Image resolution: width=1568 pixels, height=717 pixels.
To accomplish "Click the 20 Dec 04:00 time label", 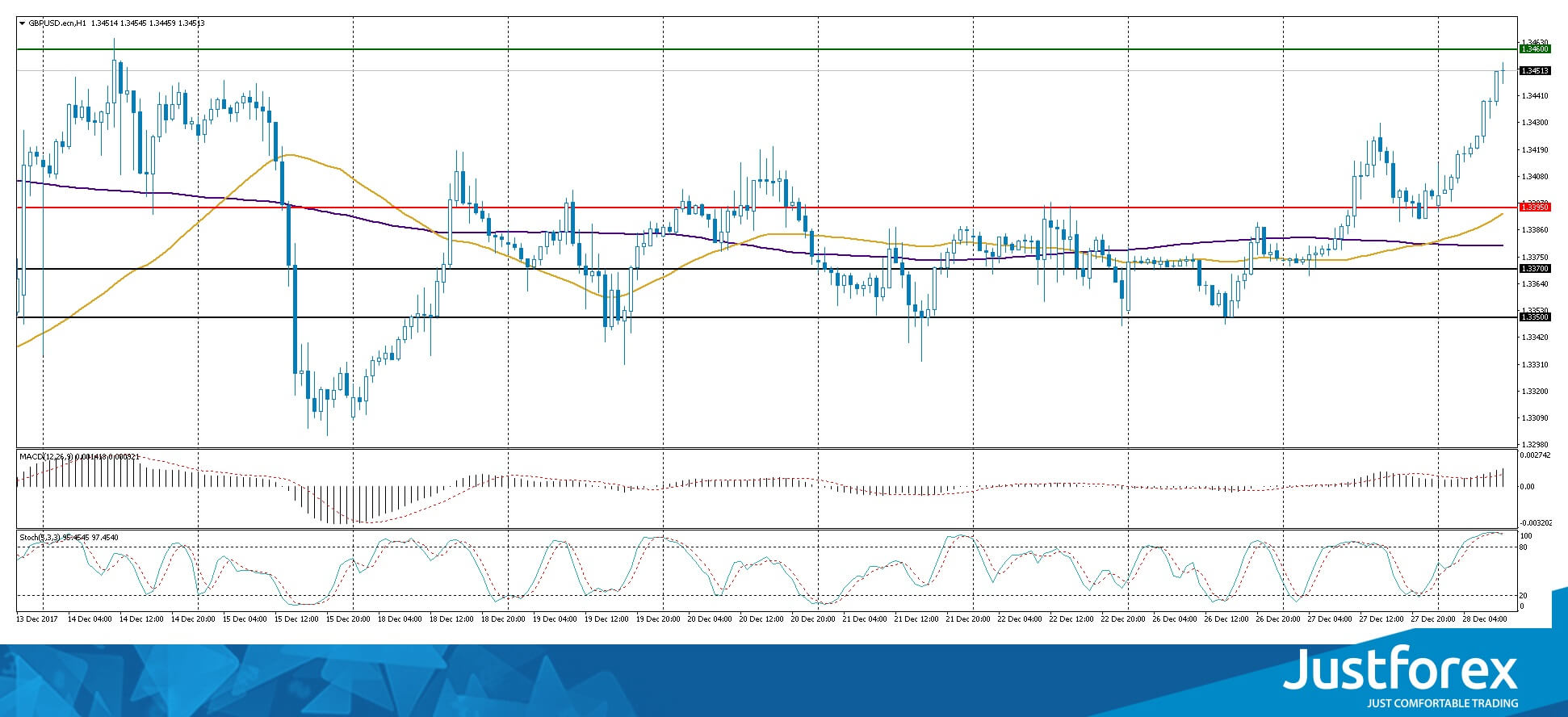I will 710,619.
